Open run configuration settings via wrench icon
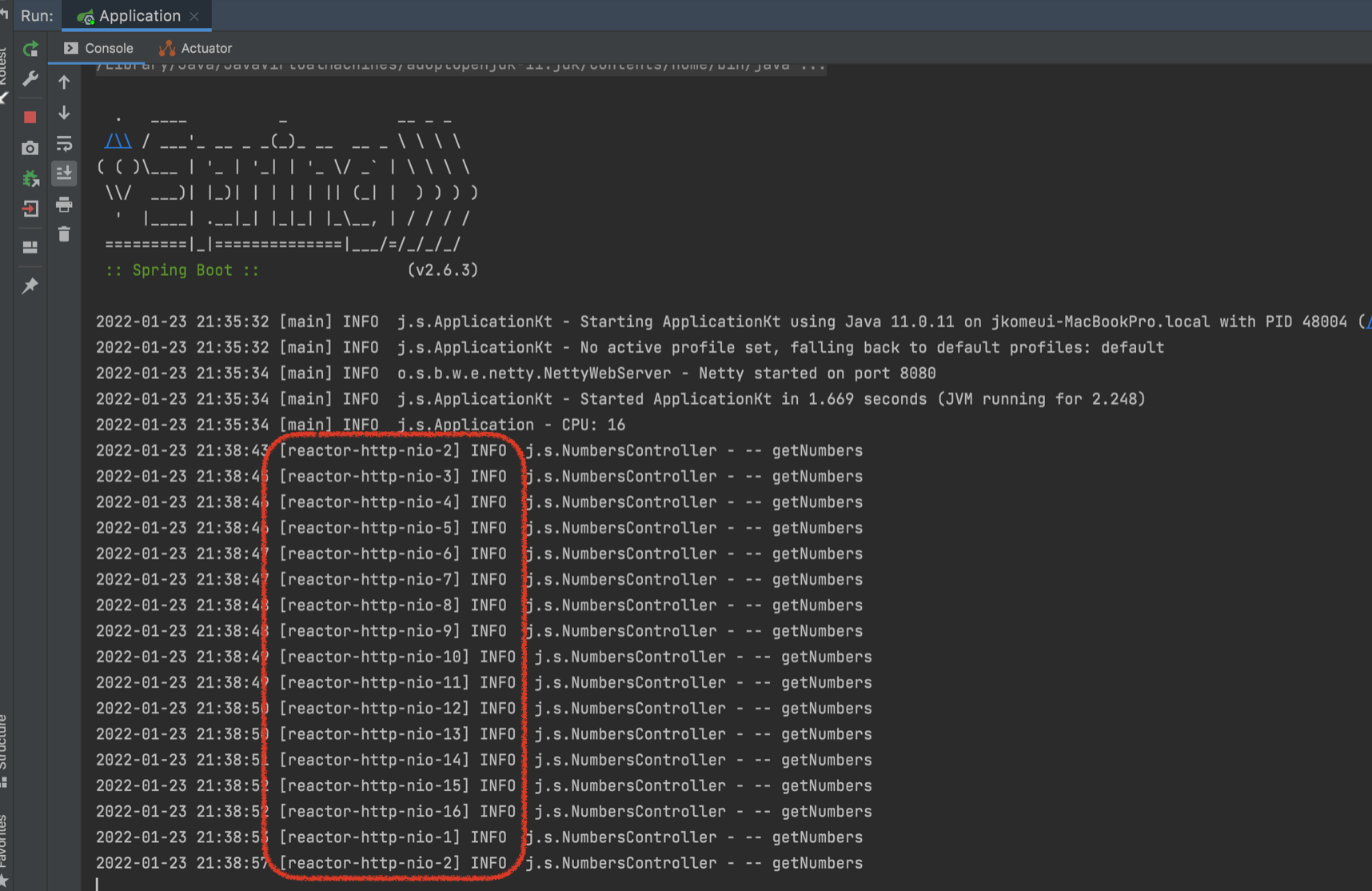 coord(30,79)
